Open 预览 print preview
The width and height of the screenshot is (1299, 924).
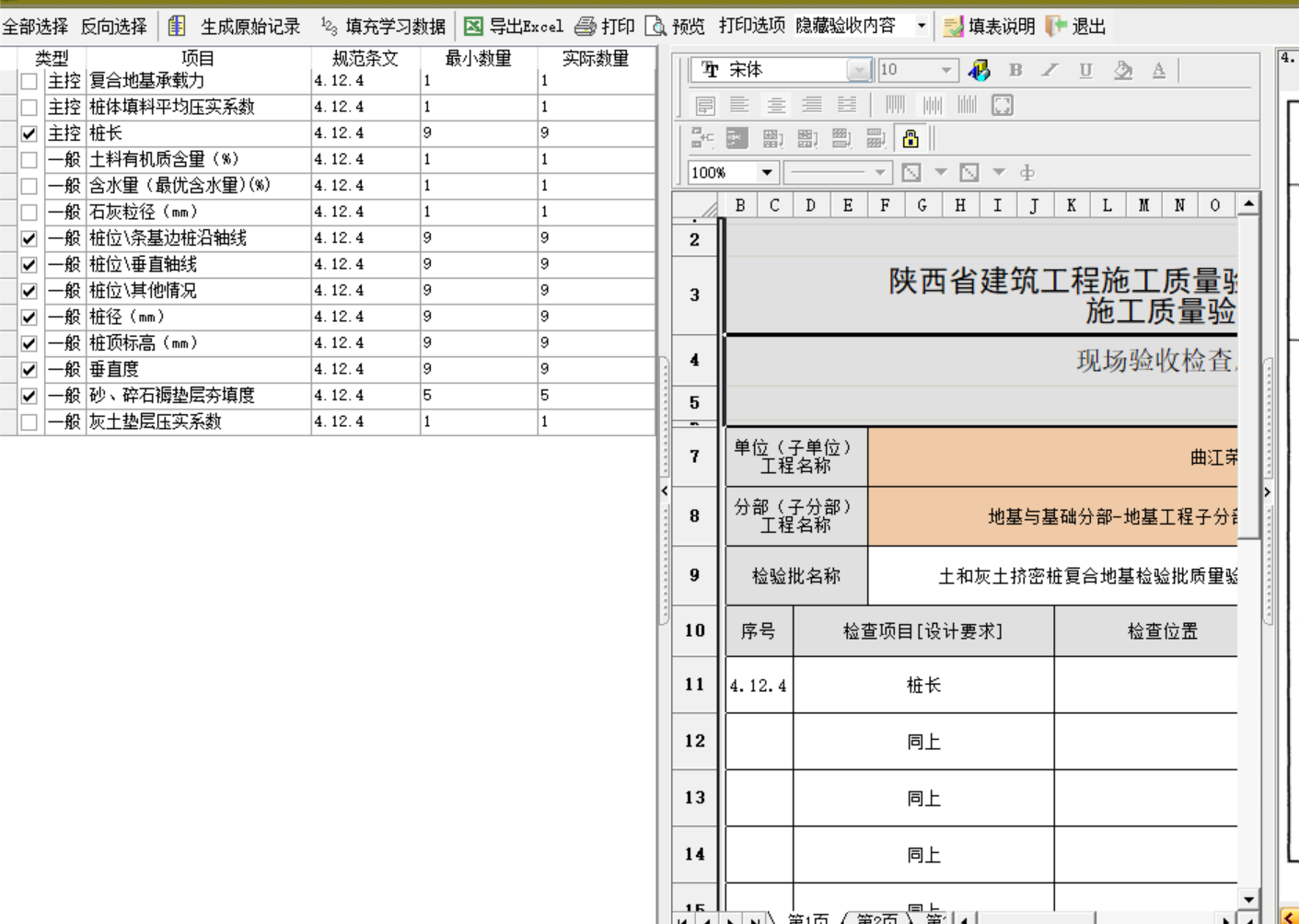click(x=675, y=26)
